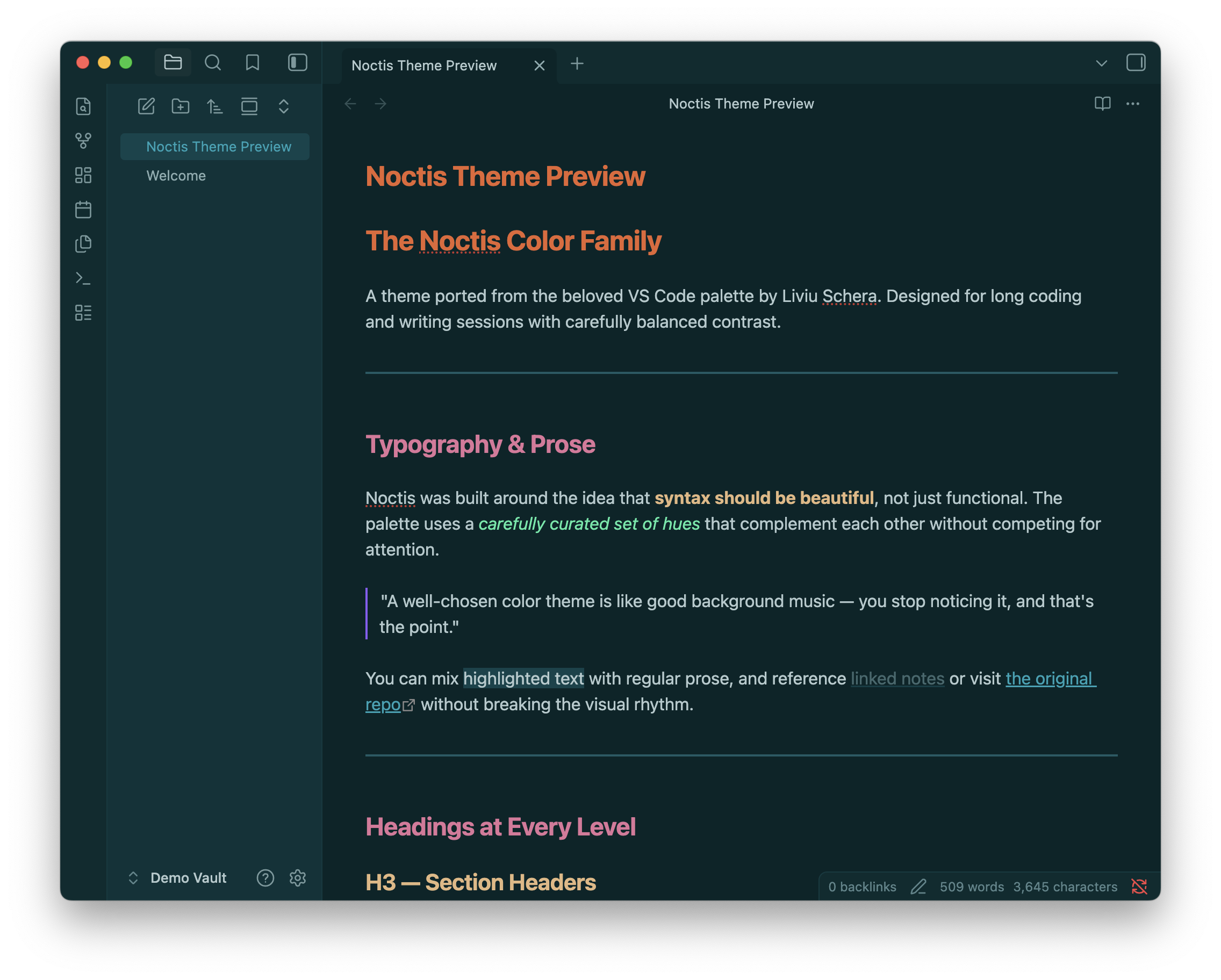1221x980 pixels.
Task: Click the 509 words status entry
Action: pos(971,887)
